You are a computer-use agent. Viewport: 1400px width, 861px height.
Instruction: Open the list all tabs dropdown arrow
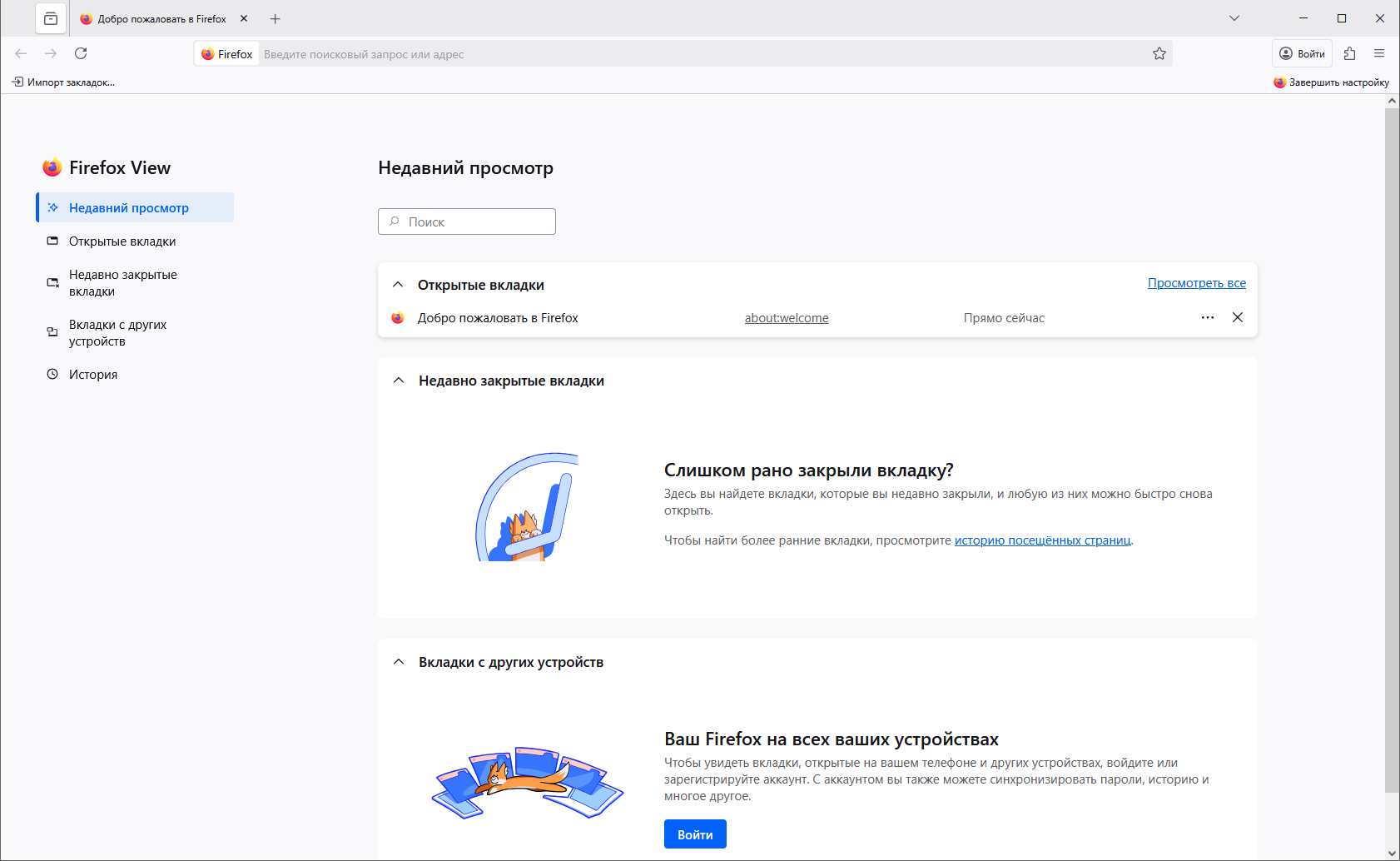tap(1234, 18)
